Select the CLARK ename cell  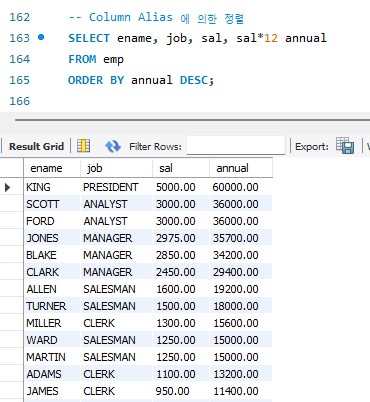tap(52, 272)
